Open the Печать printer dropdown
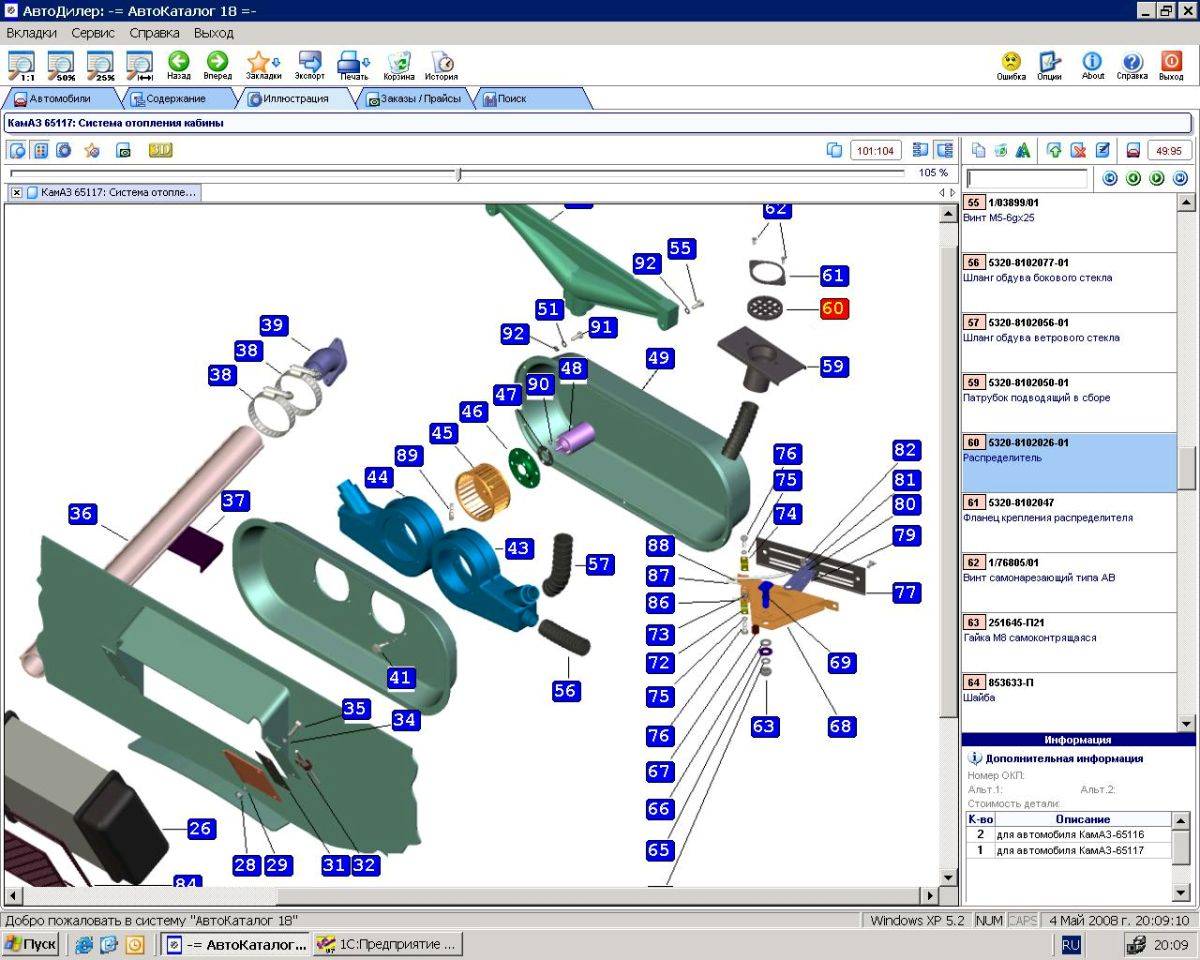1200x960 pixels. click(354, 65)
